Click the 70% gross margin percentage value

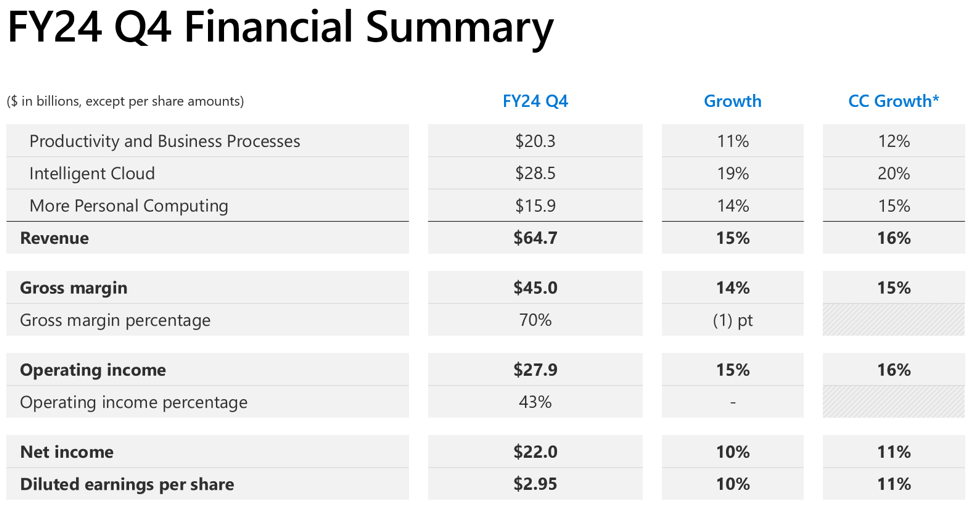point(535,320)
